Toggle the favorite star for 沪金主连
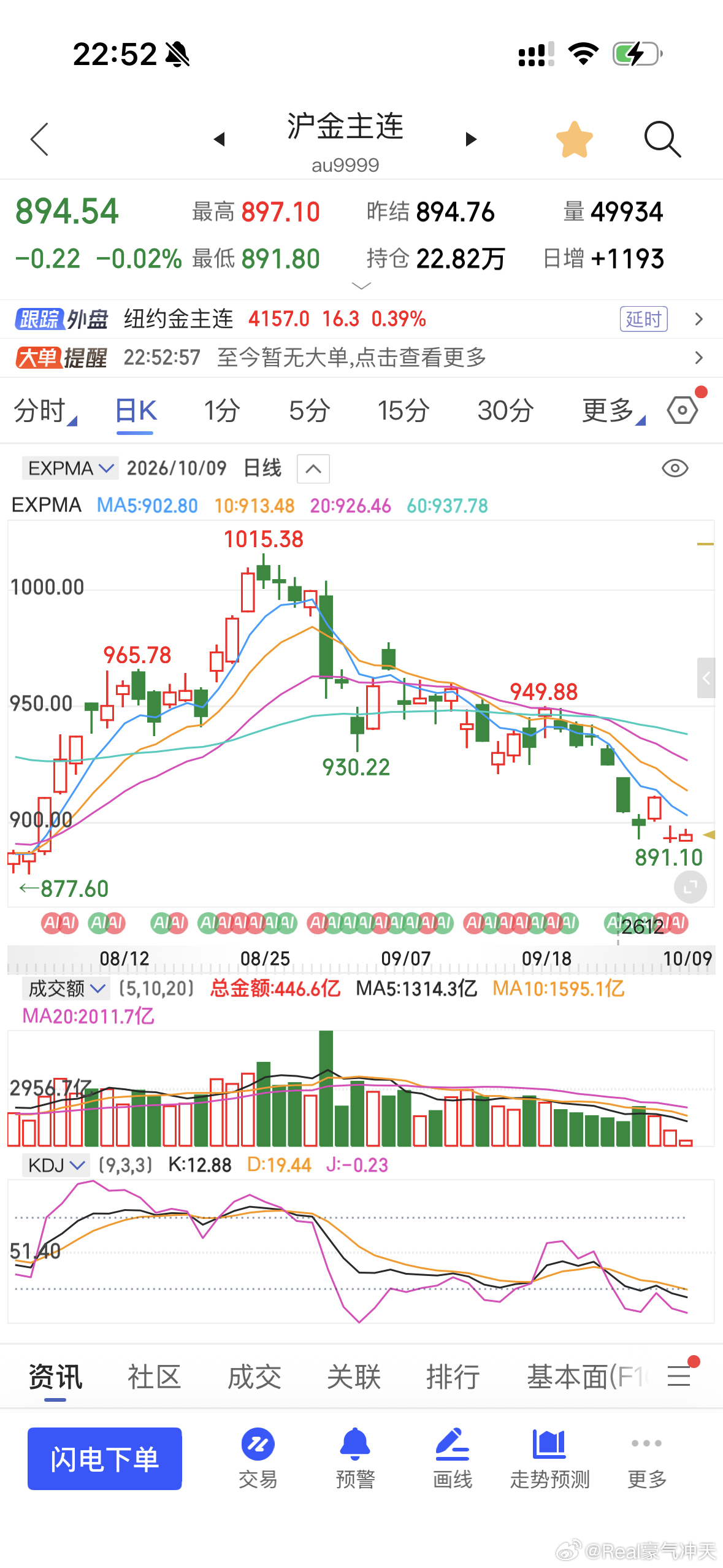The image size is (723, 1568). [575, 139]
